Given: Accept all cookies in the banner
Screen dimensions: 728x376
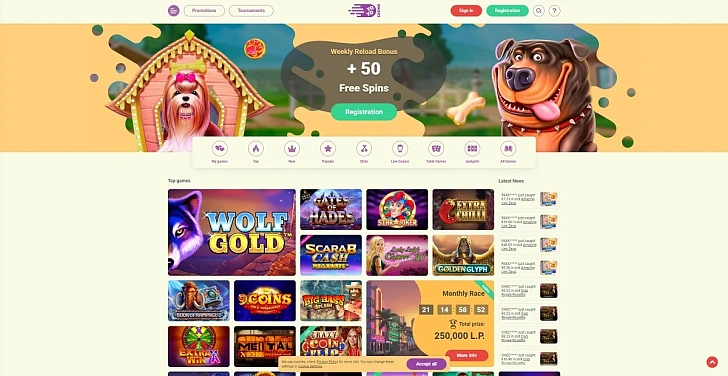Looking at the screenshot, I should [x=426, y=364].
